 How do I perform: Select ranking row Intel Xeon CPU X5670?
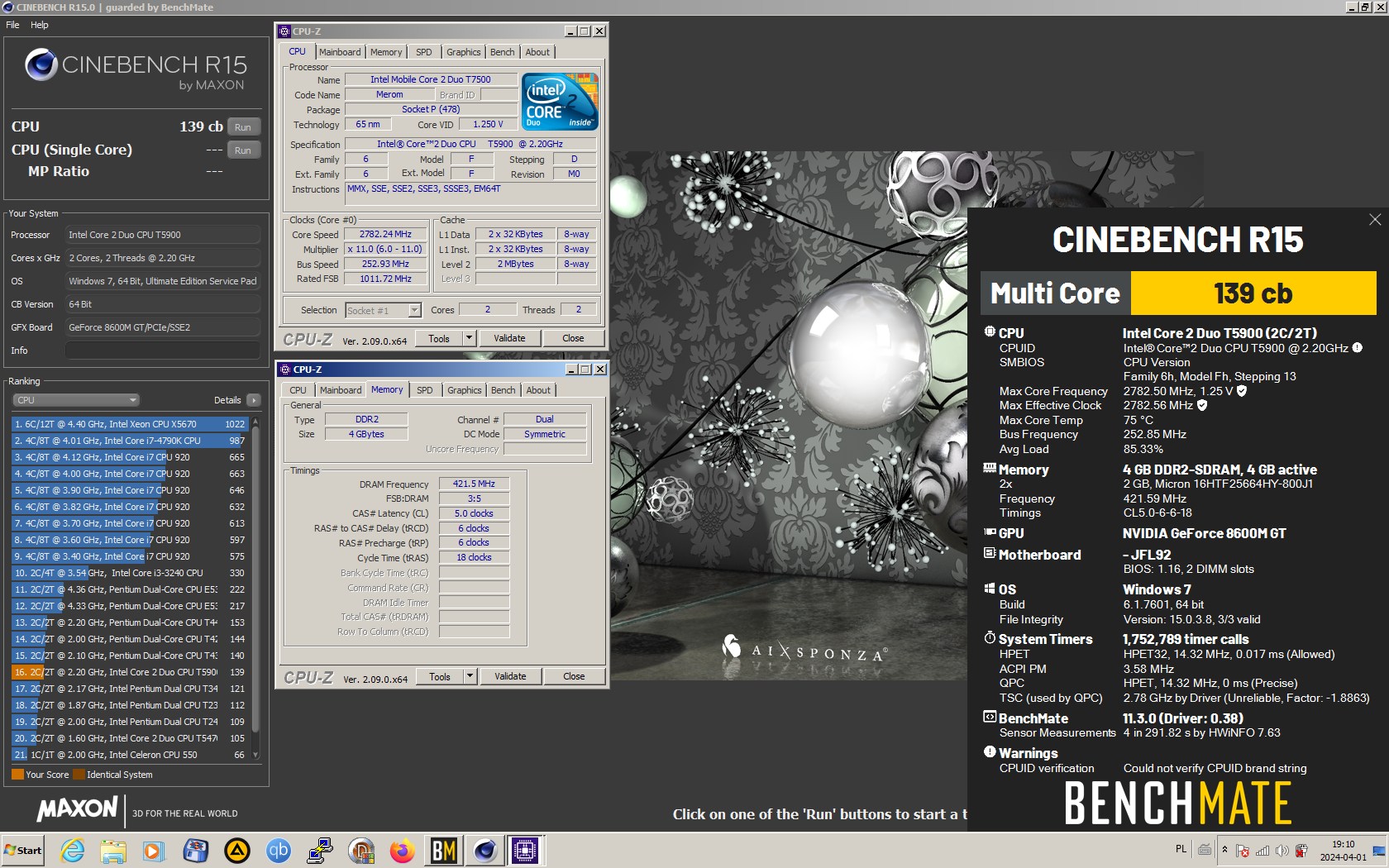[130, 424]
